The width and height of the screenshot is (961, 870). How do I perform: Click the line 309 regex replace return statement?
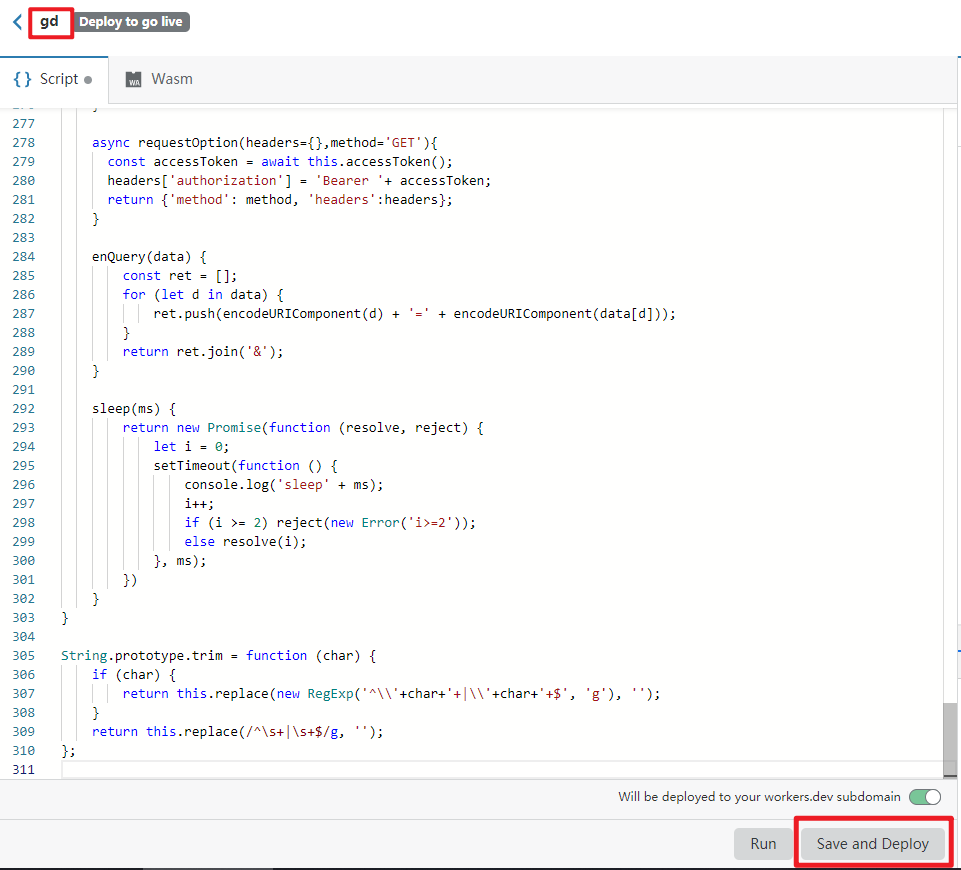tap(237, 732)
